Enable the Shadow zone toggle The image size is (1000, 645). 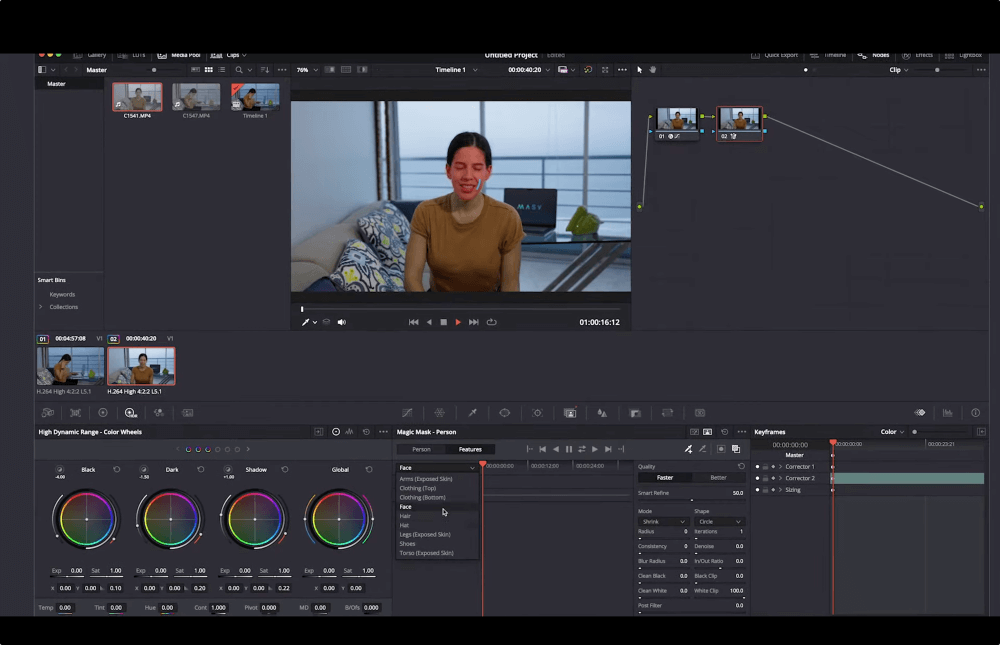(228, 470)
